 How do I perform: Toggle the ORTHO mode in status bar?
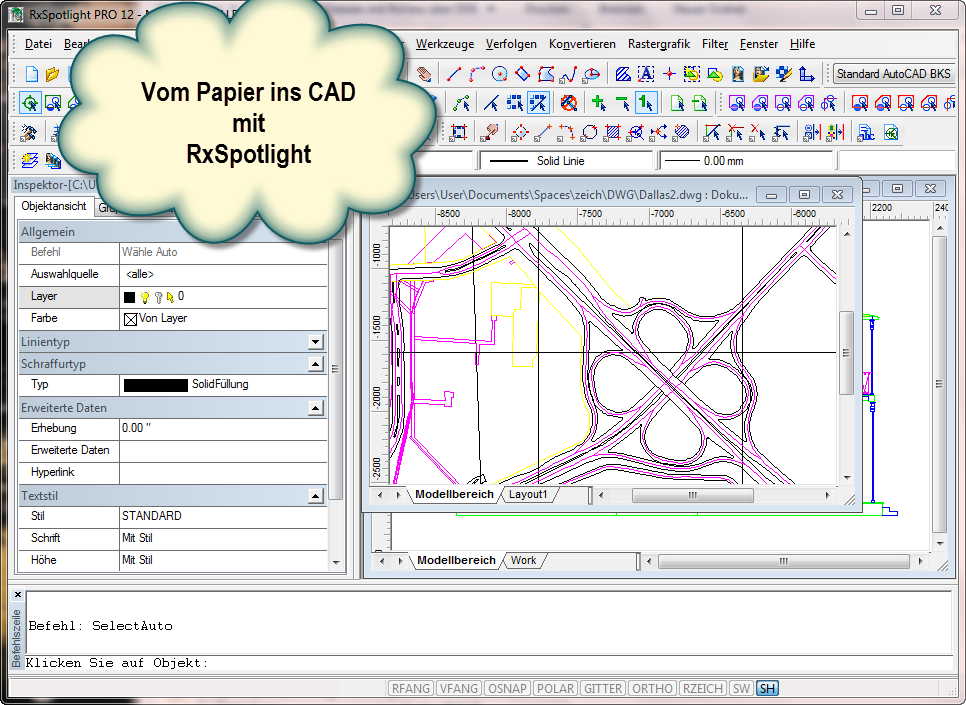click(x=652, y=688)
